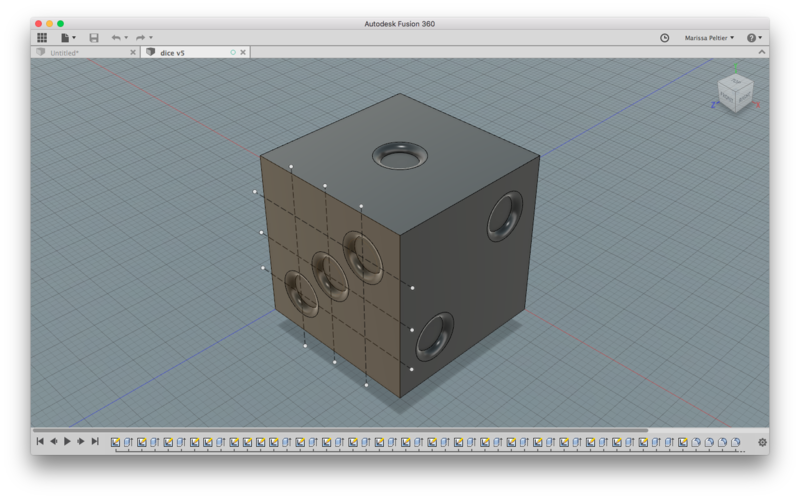Play the design history timeline
800x499 pixels.
pos(67,441)
